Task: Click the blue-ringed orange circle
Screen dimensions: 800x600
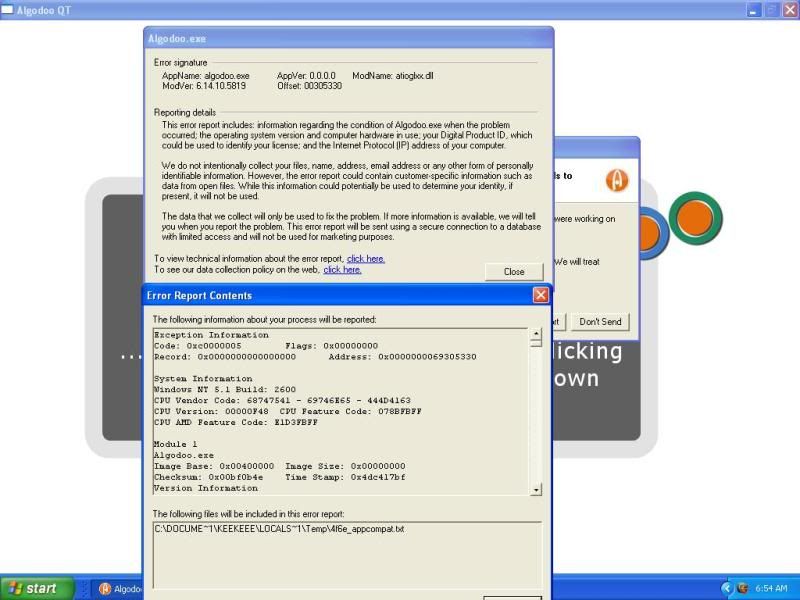Action: click(x=647, y=233)
